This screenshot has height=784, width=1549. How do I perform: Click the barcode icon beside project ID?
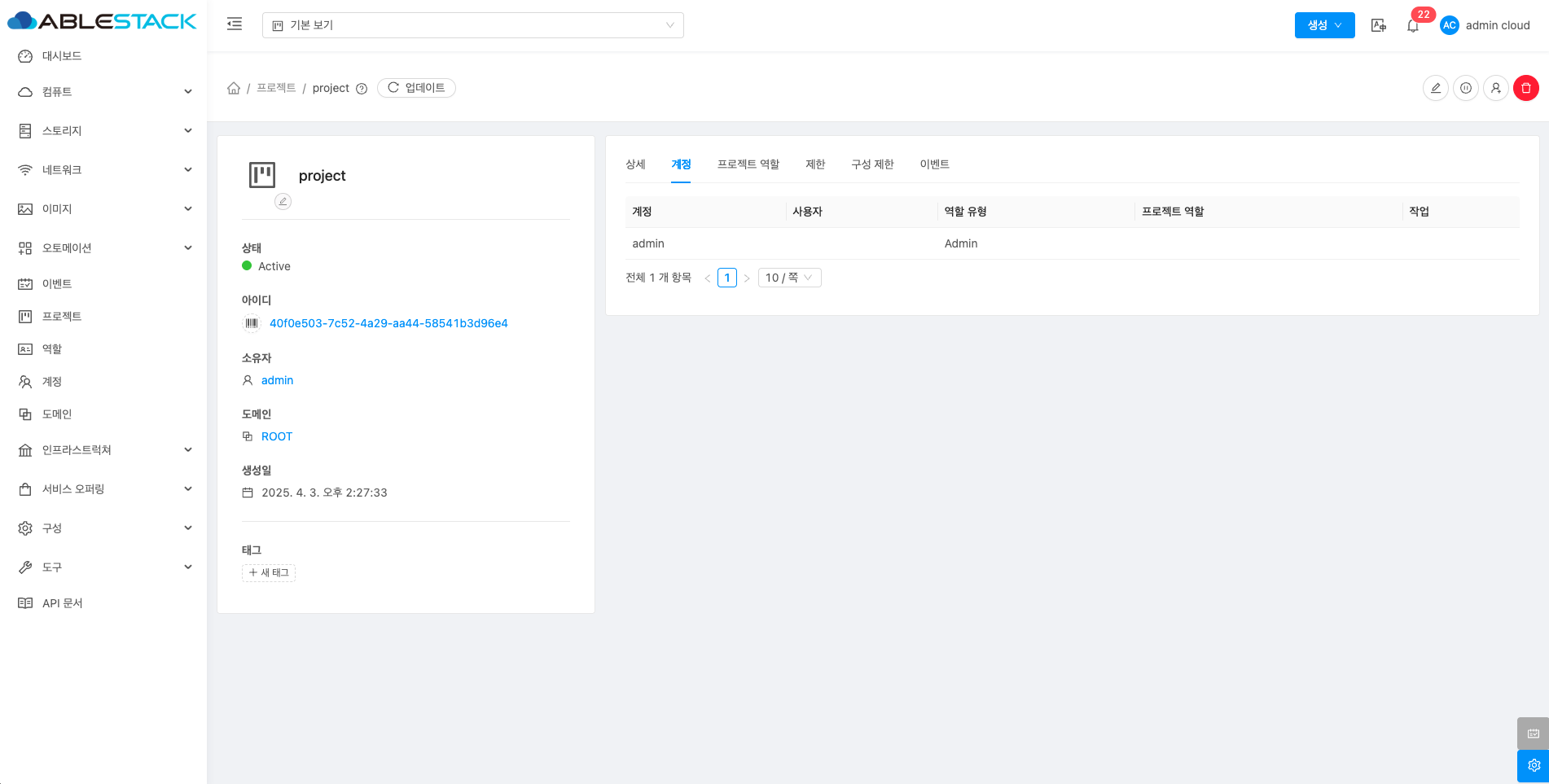point(252,323)
